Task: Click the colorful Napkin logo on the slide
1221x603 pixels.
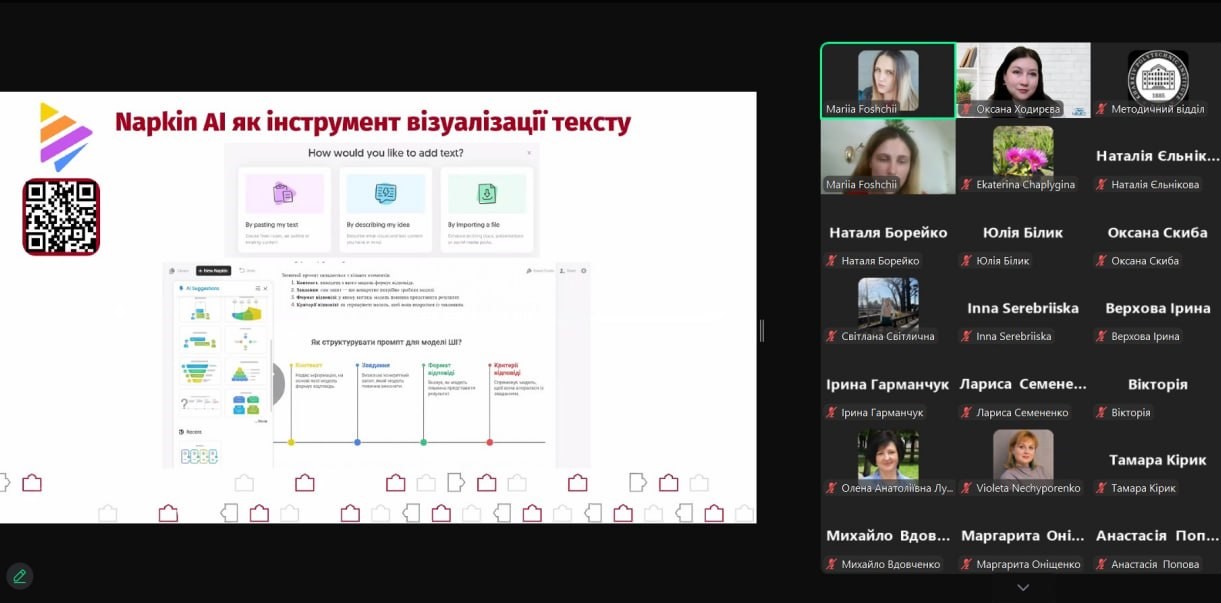Action: (x=65, y=136)
